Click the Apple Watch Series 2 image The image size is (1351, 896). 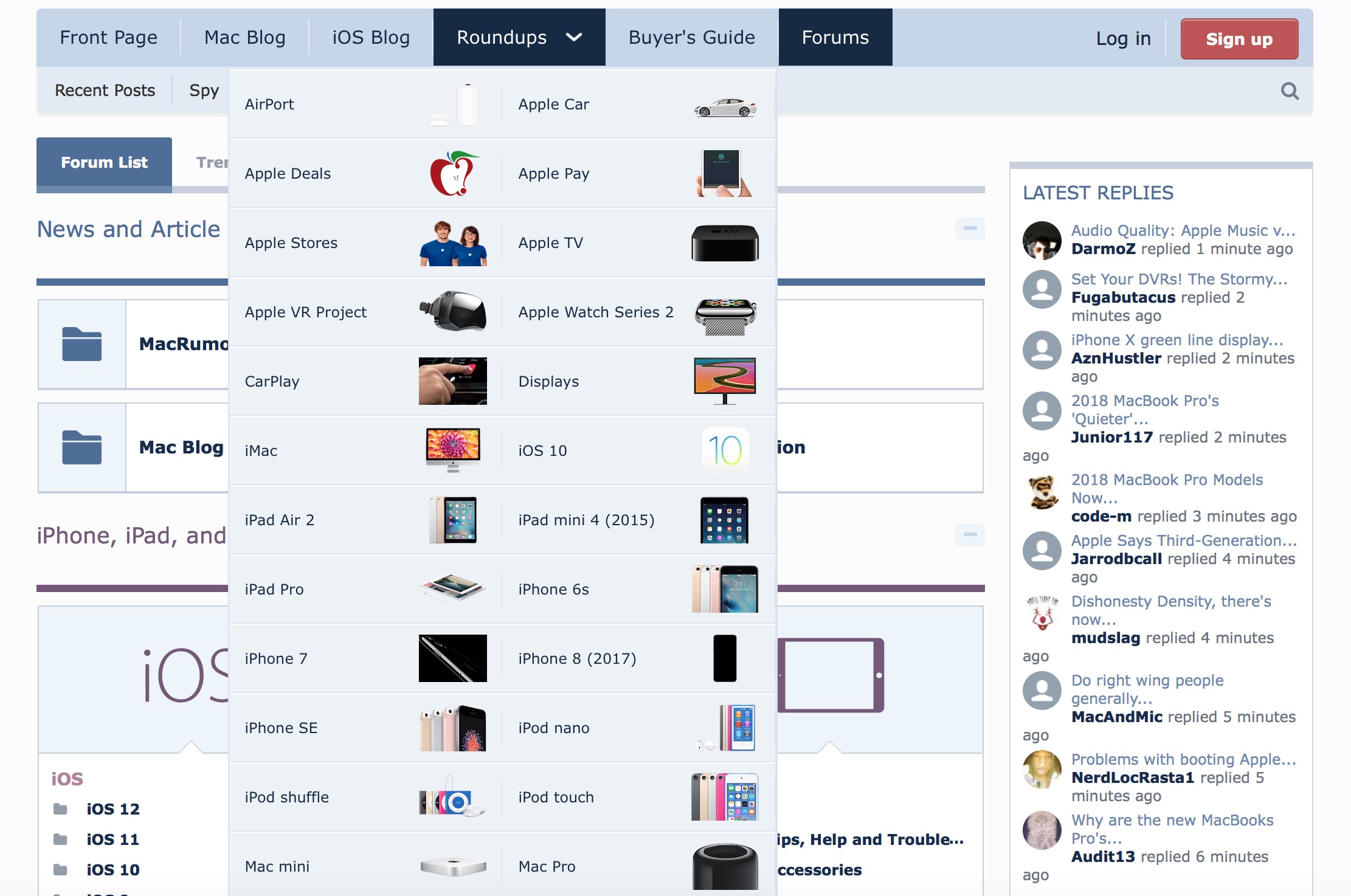[725, 317]
